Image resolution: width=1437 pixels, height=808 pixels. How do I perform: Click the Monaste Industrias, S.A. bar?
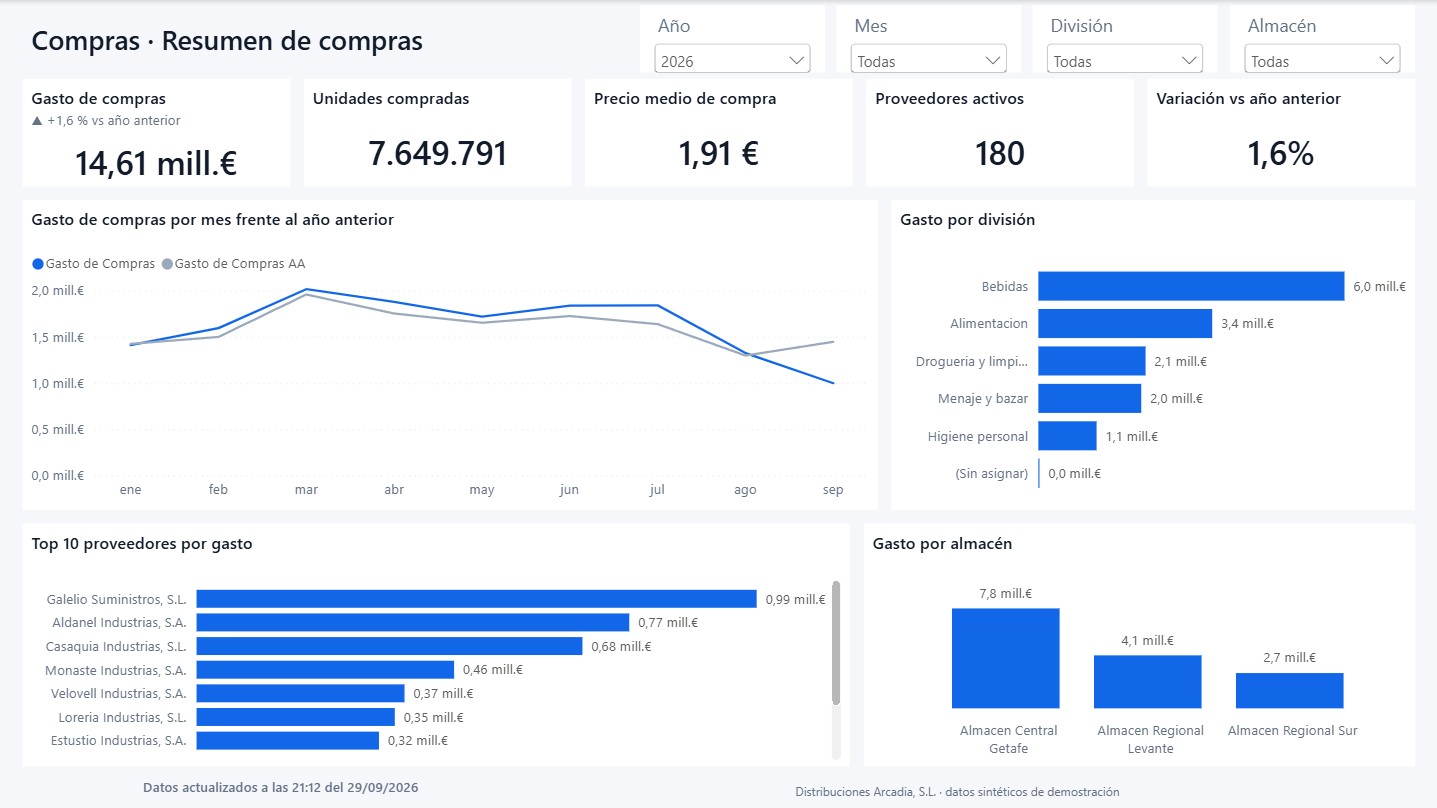click(x=325, y=670)
